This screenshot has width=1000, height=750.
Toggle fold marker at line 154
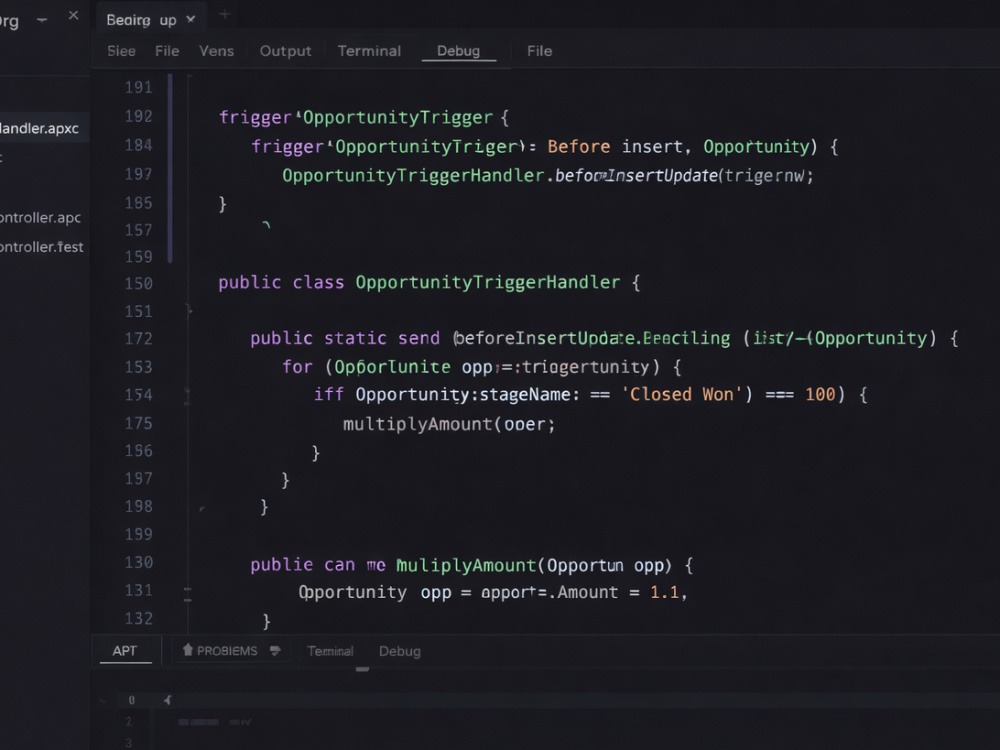tap(188, 395)
